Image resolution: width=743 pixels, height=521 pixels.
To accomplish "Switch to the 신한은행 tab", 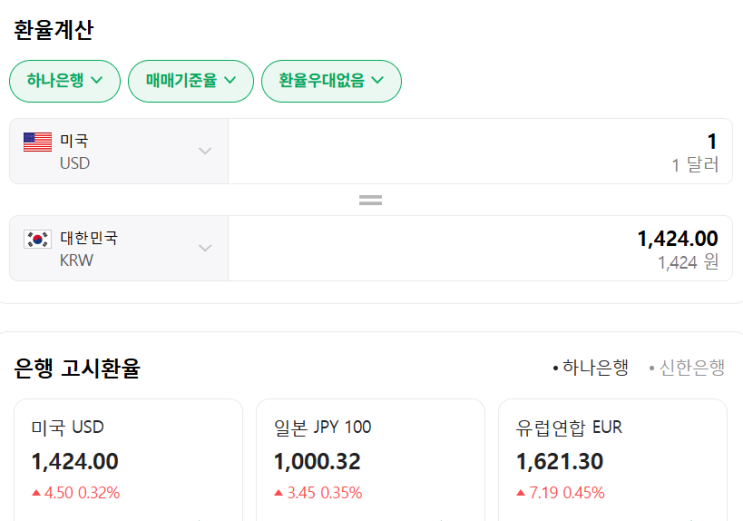I will click(687, 368).
